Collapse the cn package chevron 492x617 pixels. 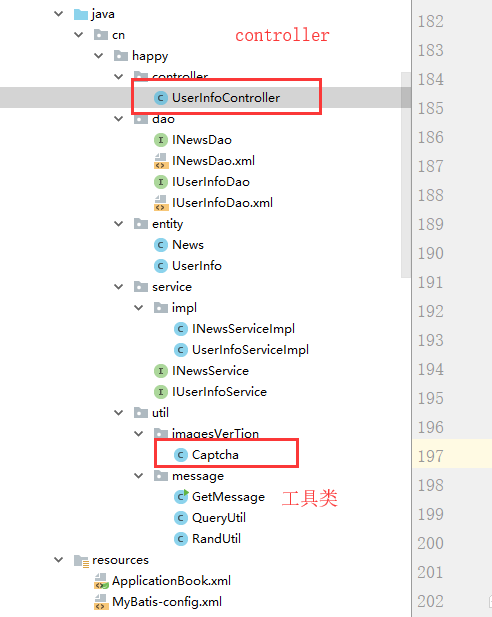pyautogui.click(x=79, y=35)
